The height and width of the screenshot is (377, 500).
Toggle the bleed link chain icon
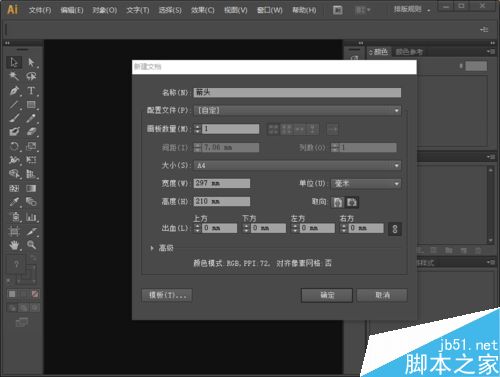tap(395, 229)
